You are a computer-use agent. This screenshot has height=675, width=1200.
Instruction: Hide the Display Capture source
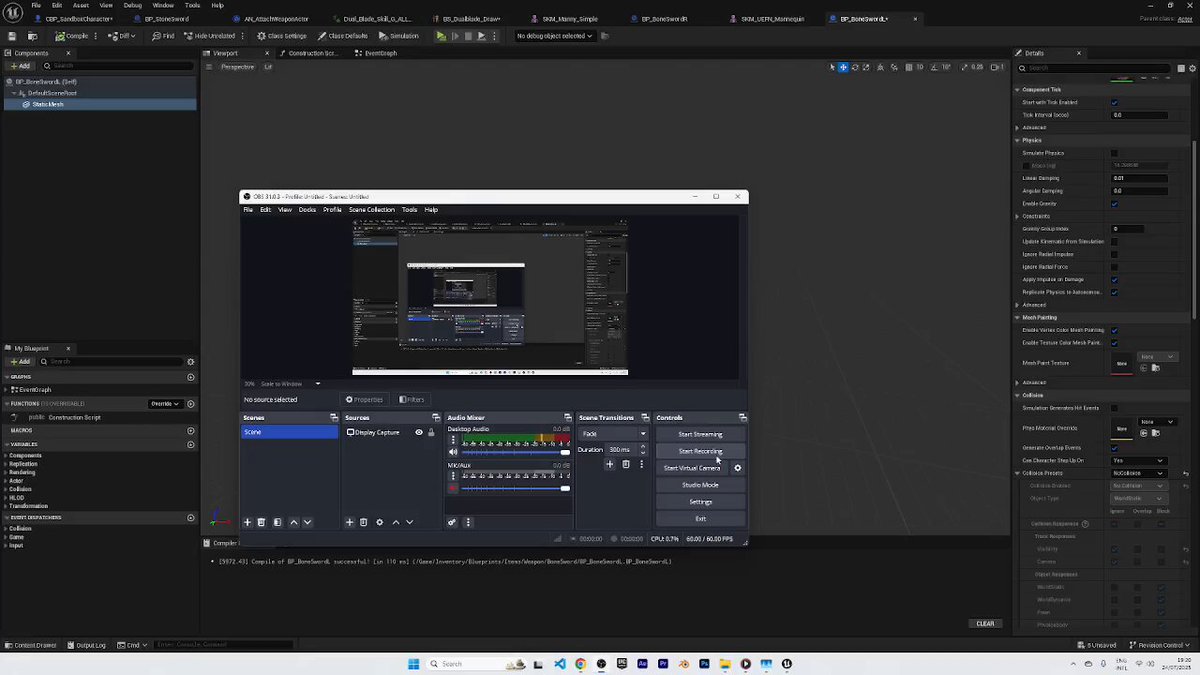[419, 432]
